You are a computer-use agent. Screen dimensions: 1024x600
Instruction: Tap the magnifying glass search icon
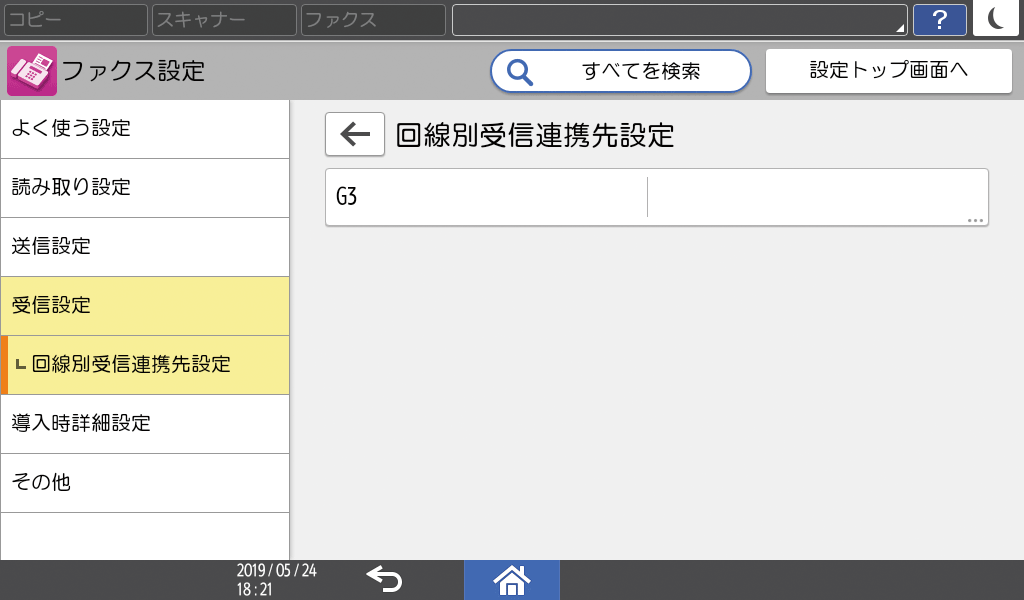click(x=519, y=71)
